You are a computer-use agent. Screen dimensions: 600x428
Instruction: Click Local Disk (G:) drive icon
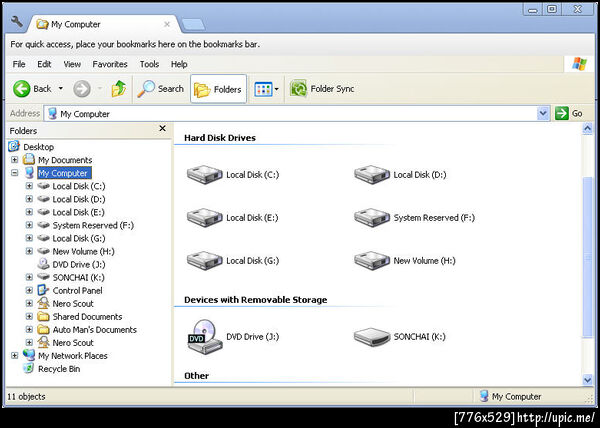coord(205,260)
